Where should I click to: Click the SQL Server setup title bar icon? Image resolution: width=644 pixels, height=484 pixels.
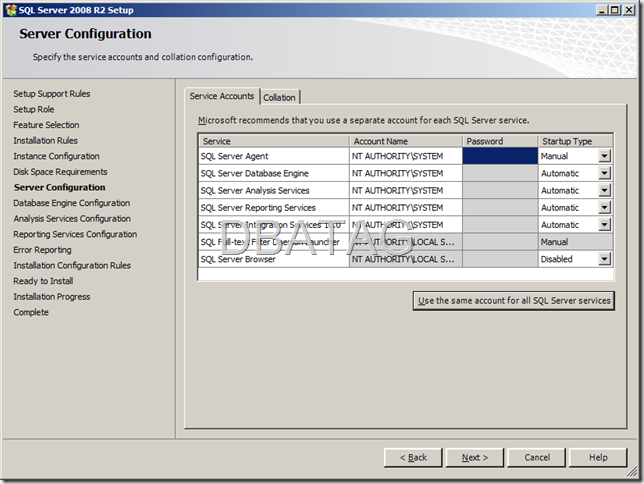tap(11, 10)
